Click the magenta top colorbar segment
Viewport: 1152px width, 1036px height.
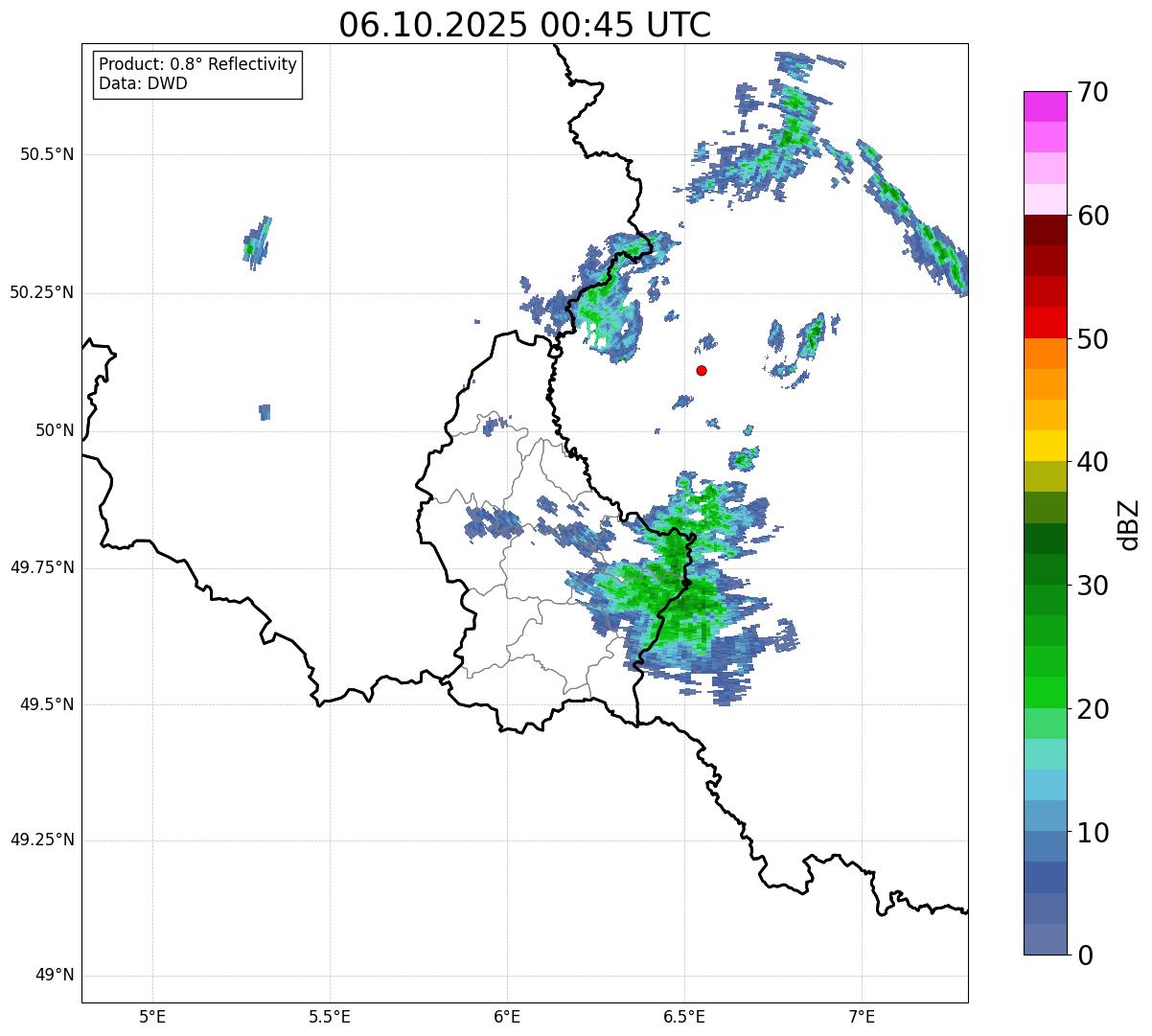[x=1045, y=106]
